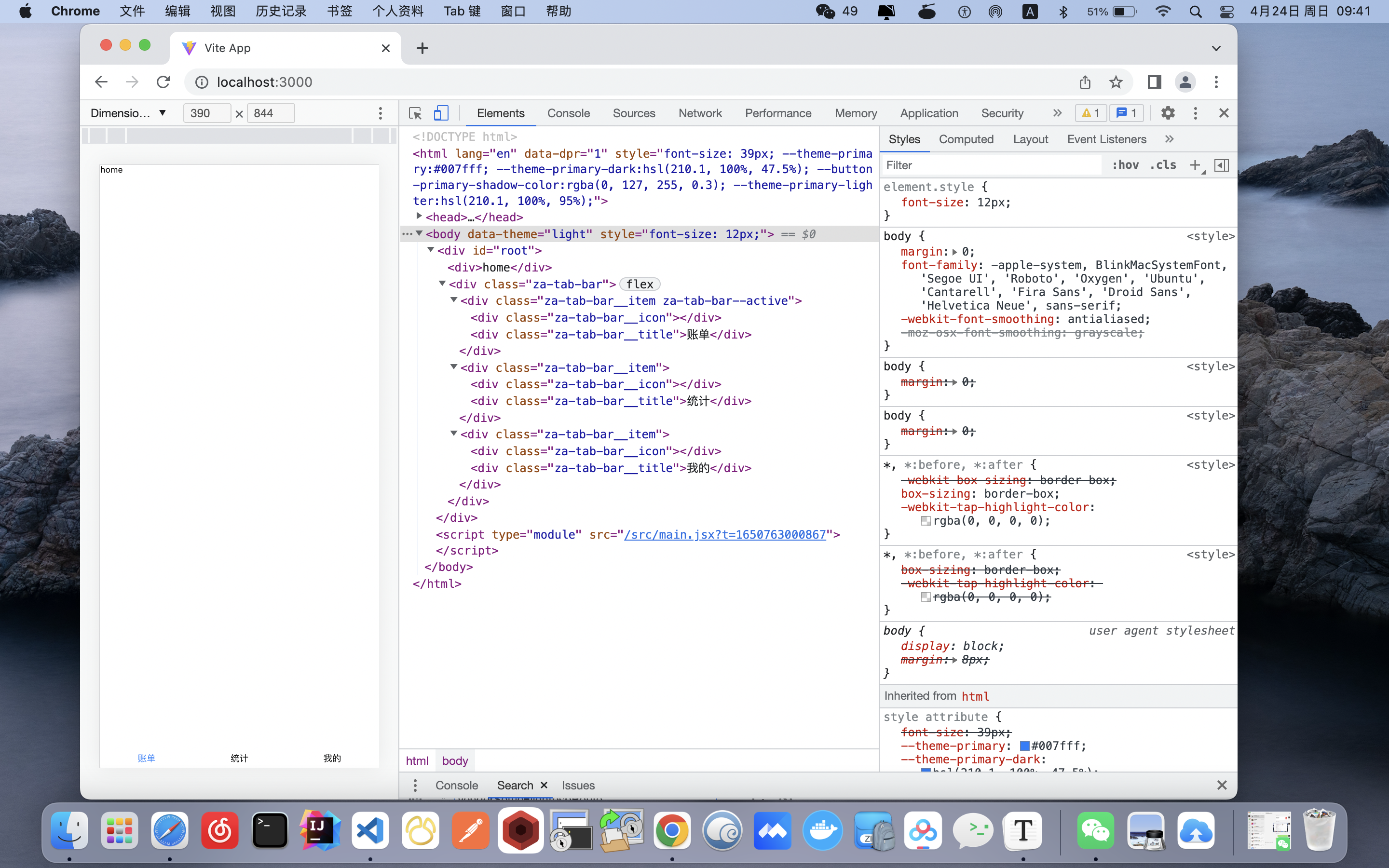The image size is (1389, 868).
Task: Open device toolbar more options menu
Action: (380, 113)
